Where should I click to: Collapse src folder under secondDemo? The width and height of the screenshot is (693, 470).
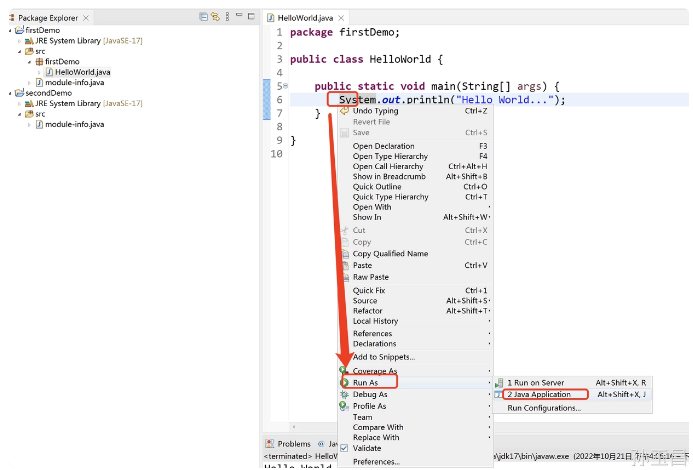19,114
